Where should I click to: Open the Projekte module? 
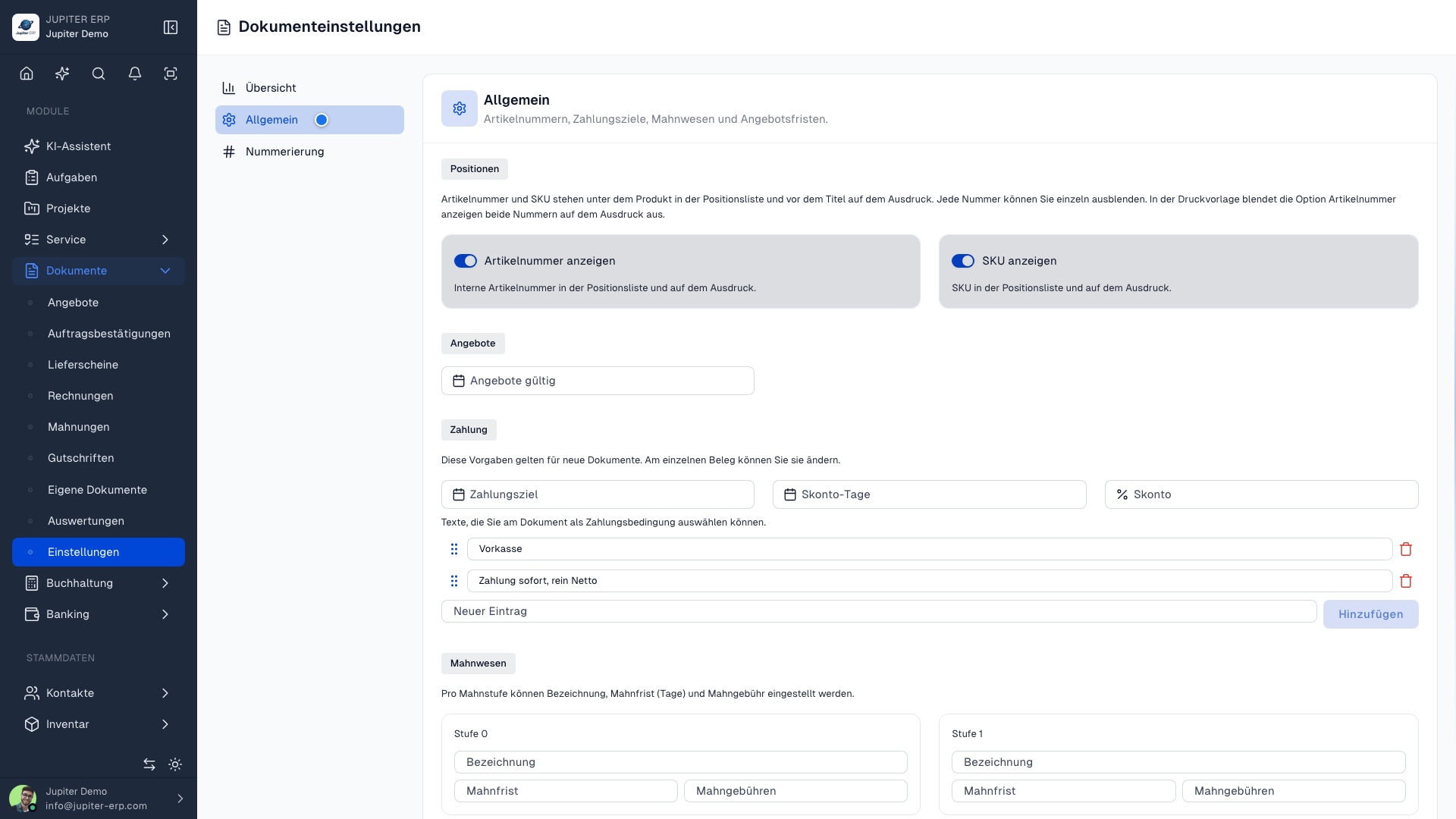[x=99, y=209]
